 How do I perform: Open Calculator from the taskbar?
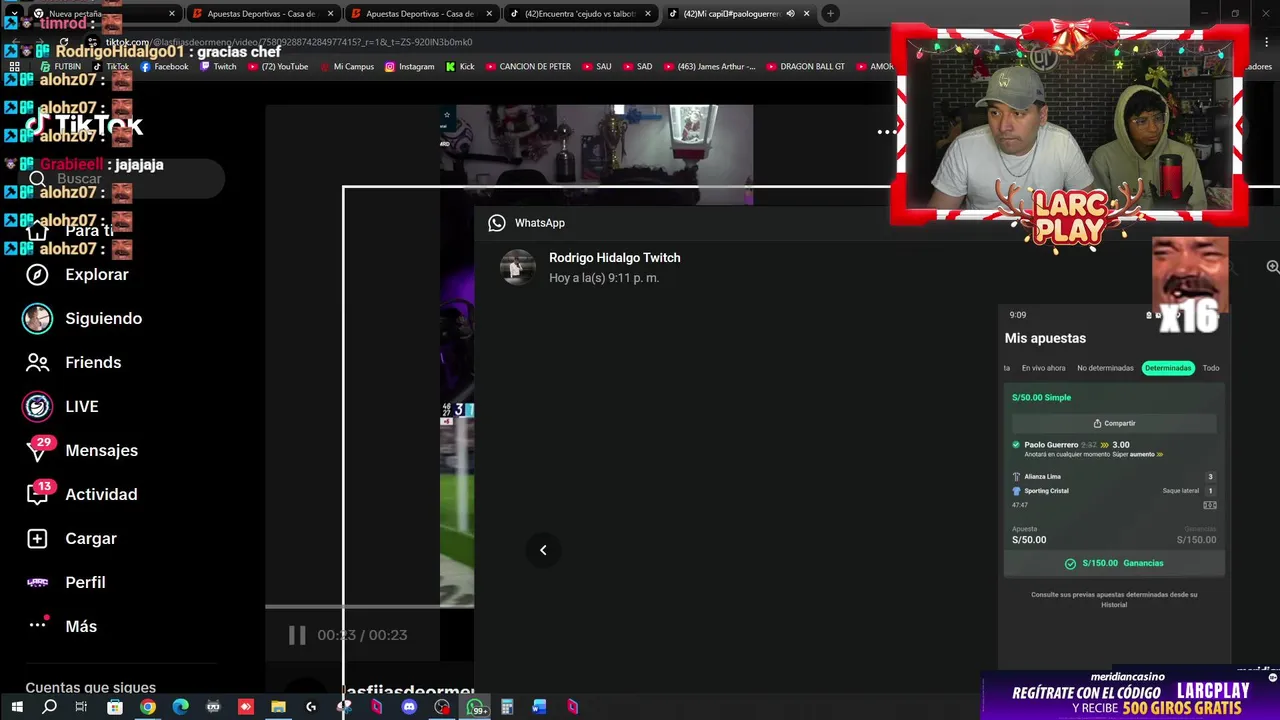tap(507, 707)
